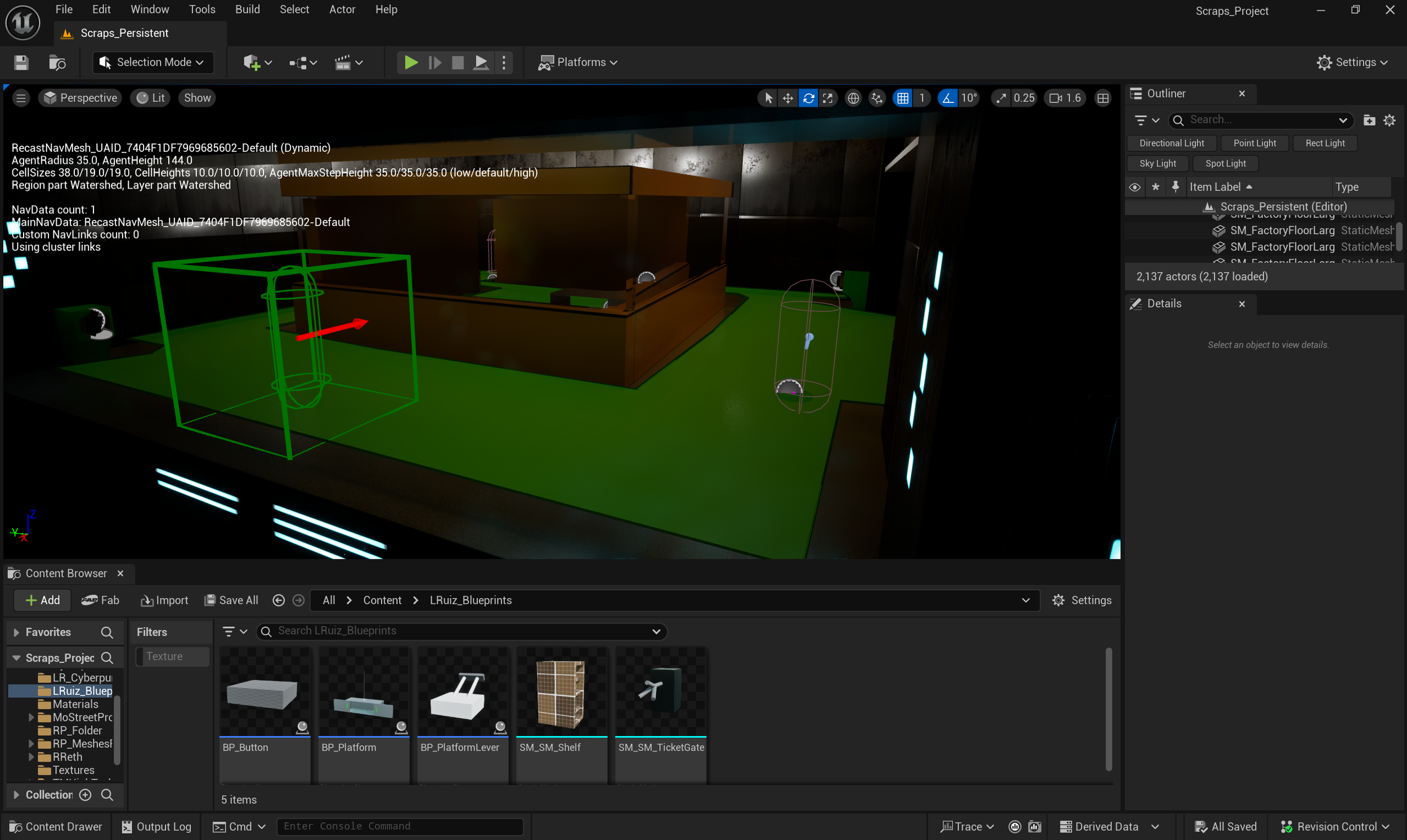Screen dimensions: 1407x840
Task: Click the Eject from player icon
Action: pyautogui.click(x=481, y=62)
